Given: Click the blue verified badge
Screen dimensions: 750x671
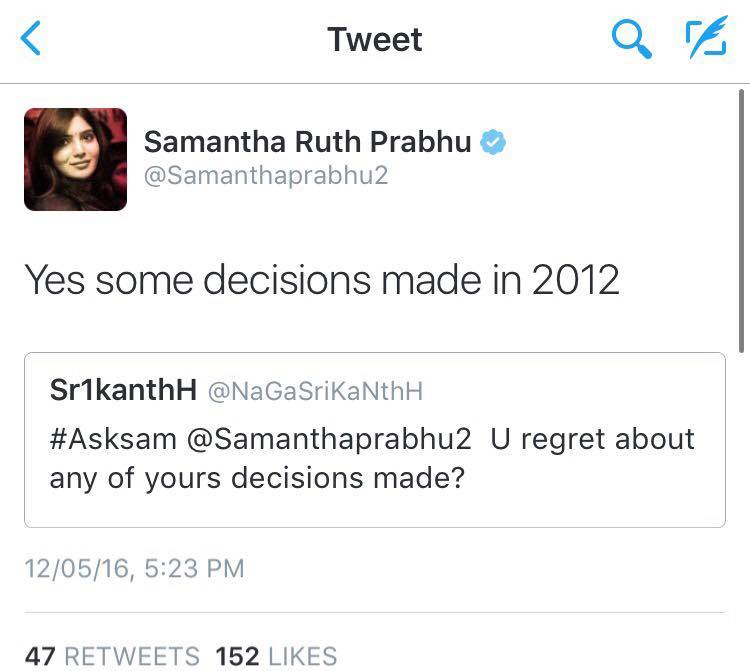Looking at the screenshot, I should 493,142.
